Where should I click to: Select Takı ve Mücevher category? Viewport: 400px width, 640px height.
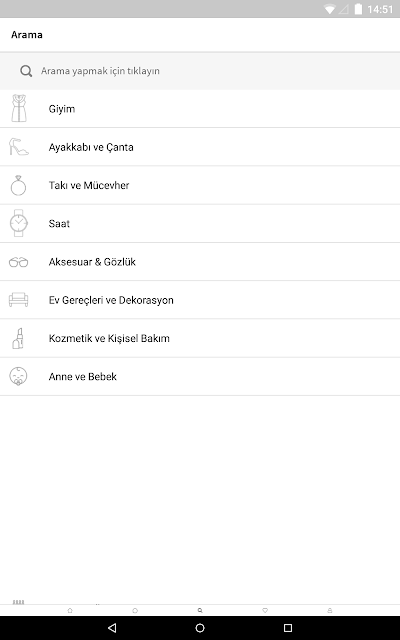coord(200,185)
